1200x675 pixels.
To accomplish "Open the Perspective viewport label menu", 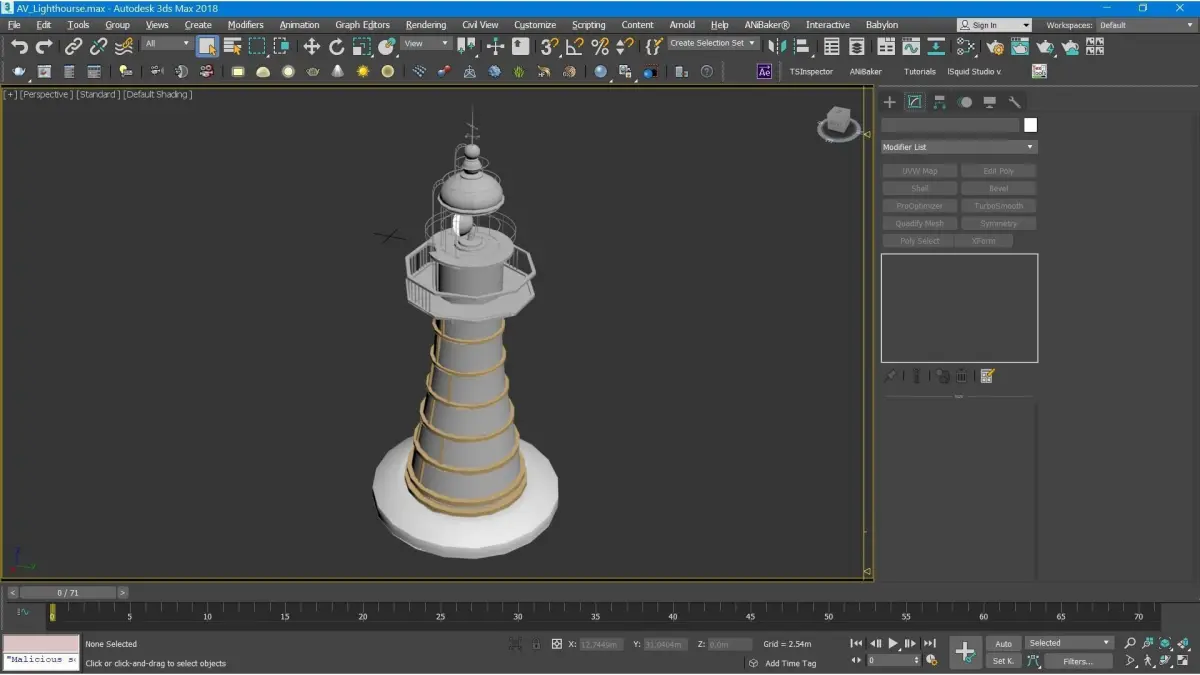I will (46, 95).
